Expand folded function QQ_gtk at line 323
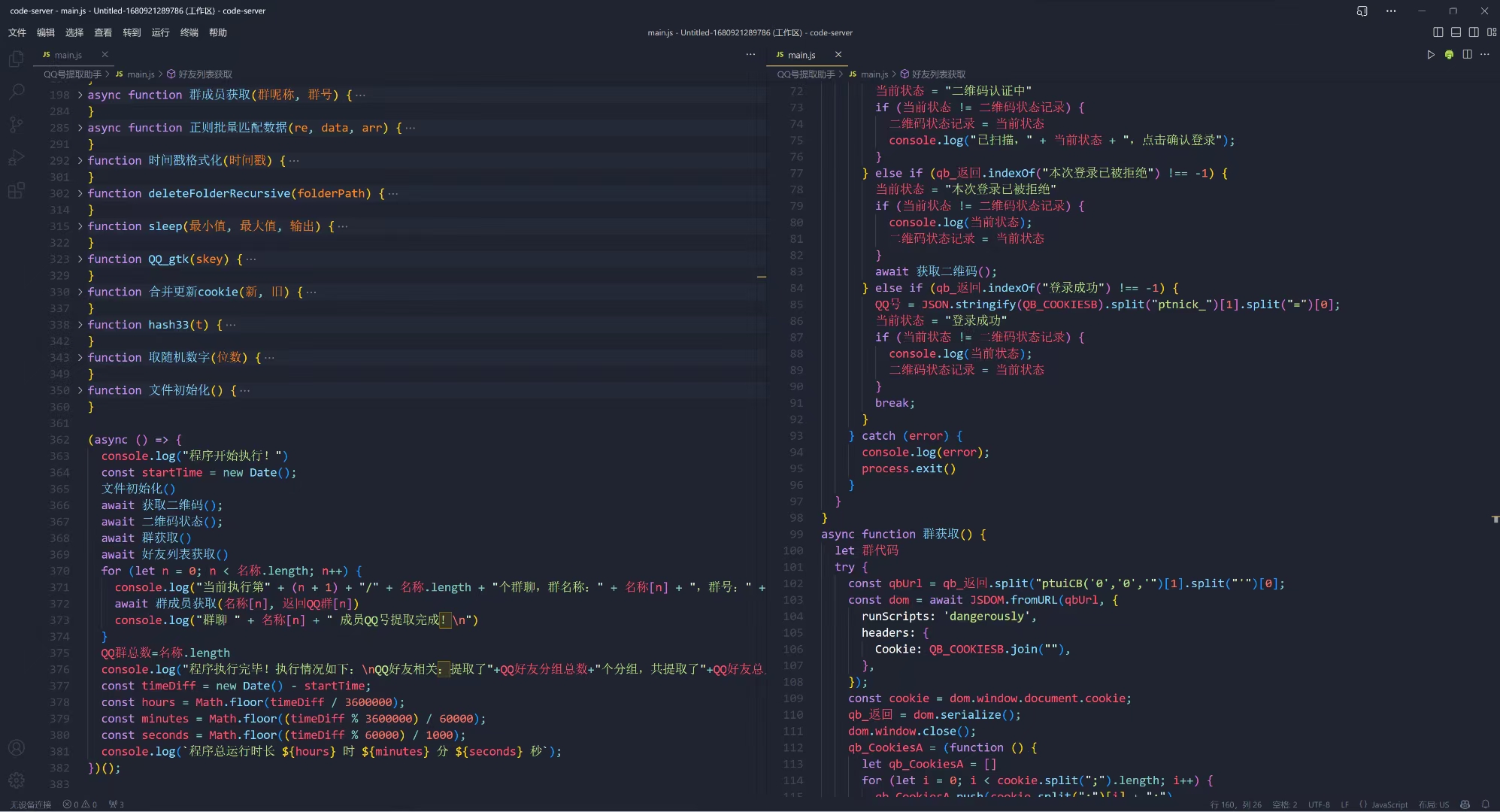Viewport: 1500px width, 812px height. pos(80,259)
